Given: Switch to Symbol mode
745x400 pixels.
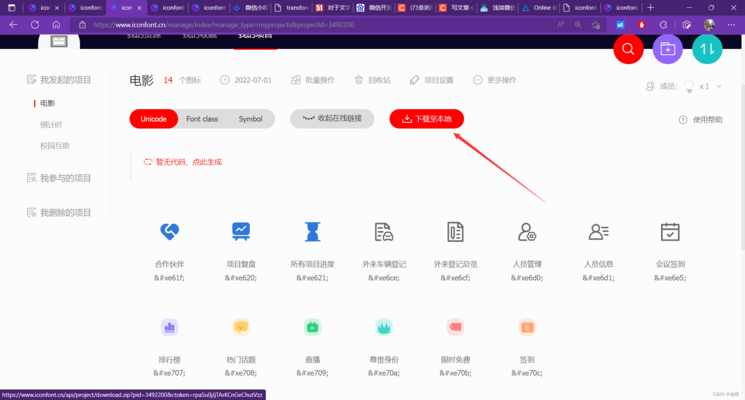Looking at the screenshot, I should click(250, 119).
